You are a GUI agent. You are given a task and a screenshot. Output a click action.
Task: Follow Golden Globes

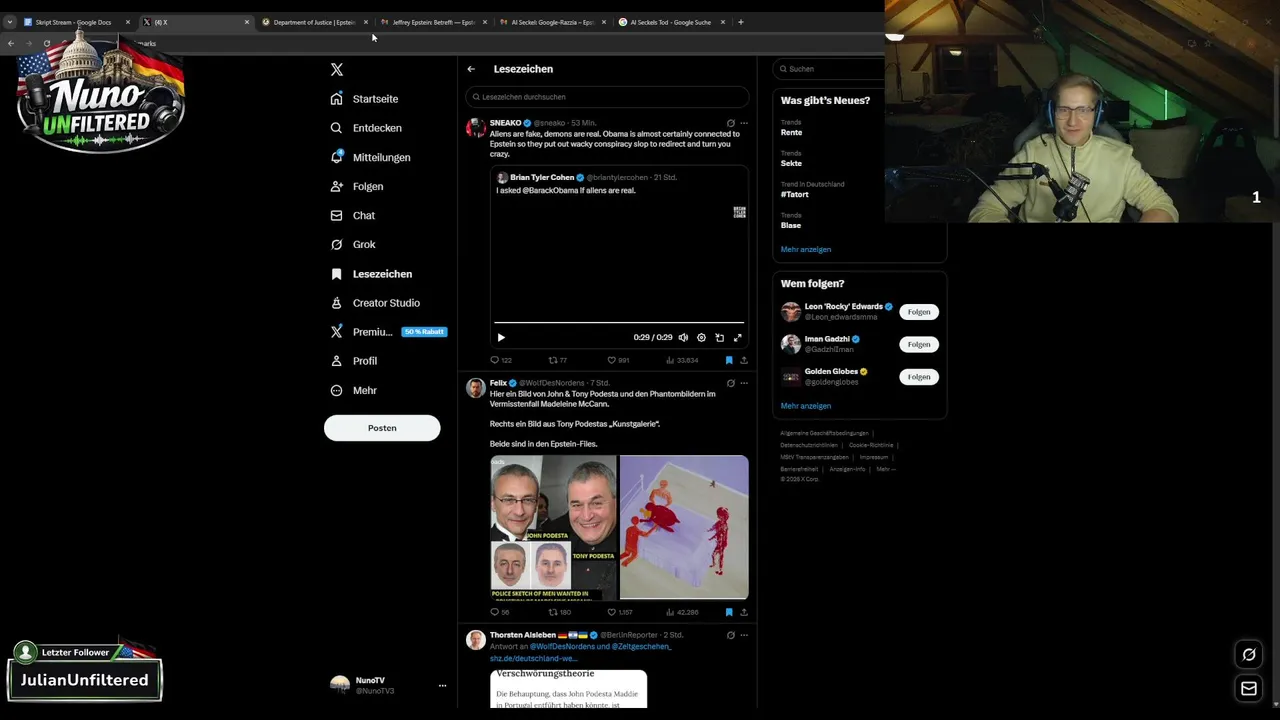(x=919, y=377)
